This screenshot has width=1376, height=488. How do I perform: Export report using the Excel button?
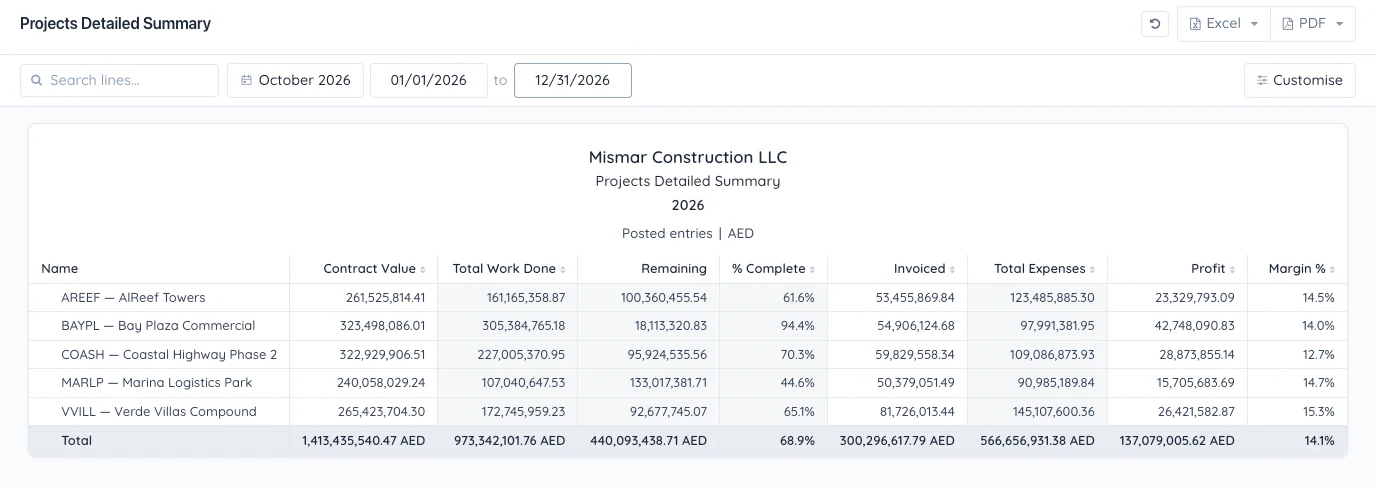pos(1213,24)
